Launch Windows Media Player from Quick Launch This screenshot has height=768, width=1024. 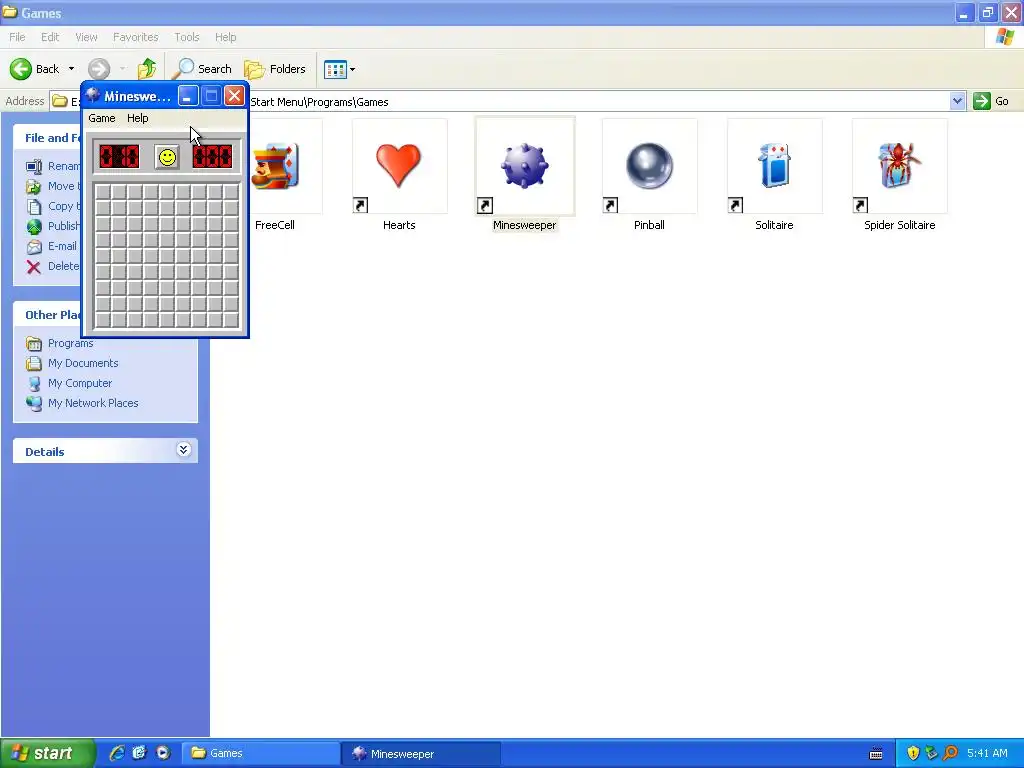163,753
